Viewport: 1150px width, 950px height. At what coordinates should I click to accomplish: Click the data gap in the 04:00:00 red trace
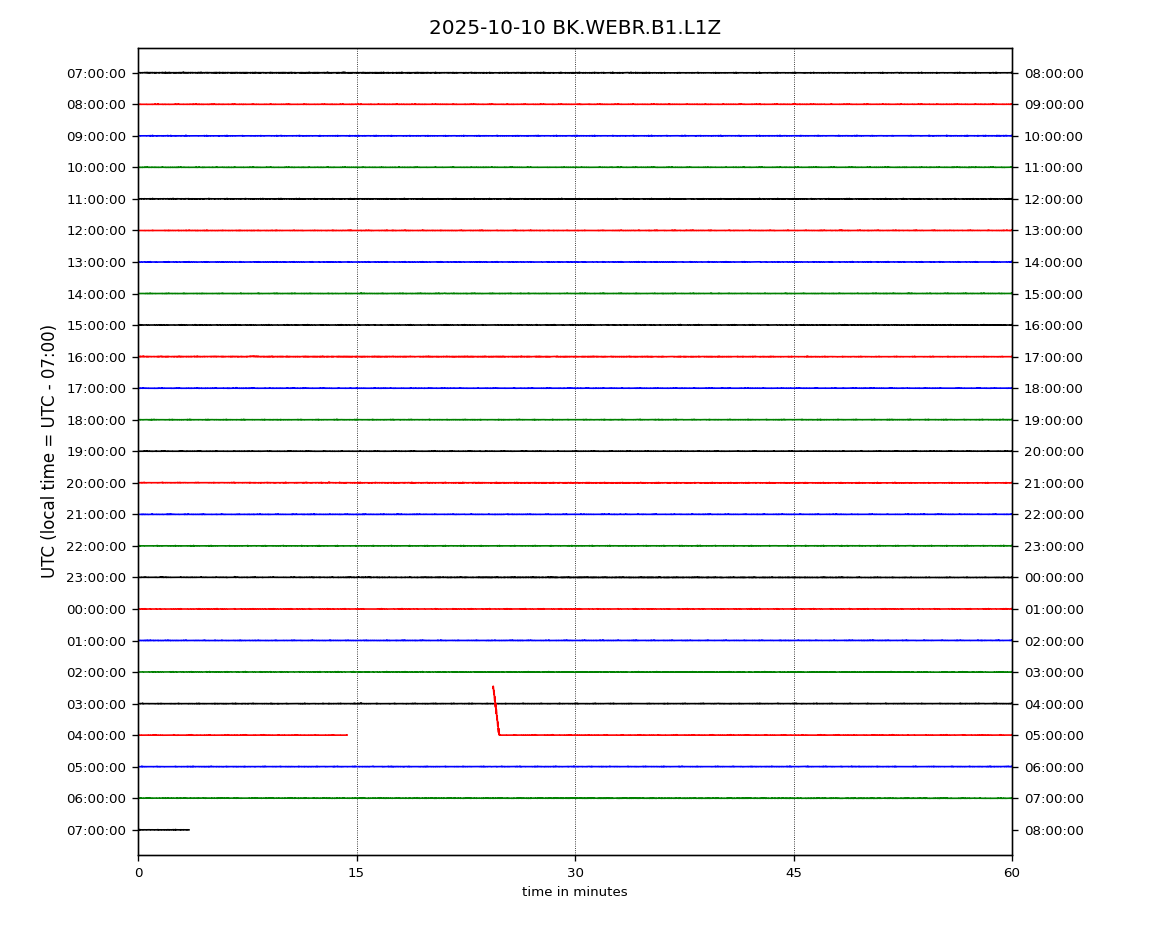point(420,735)
